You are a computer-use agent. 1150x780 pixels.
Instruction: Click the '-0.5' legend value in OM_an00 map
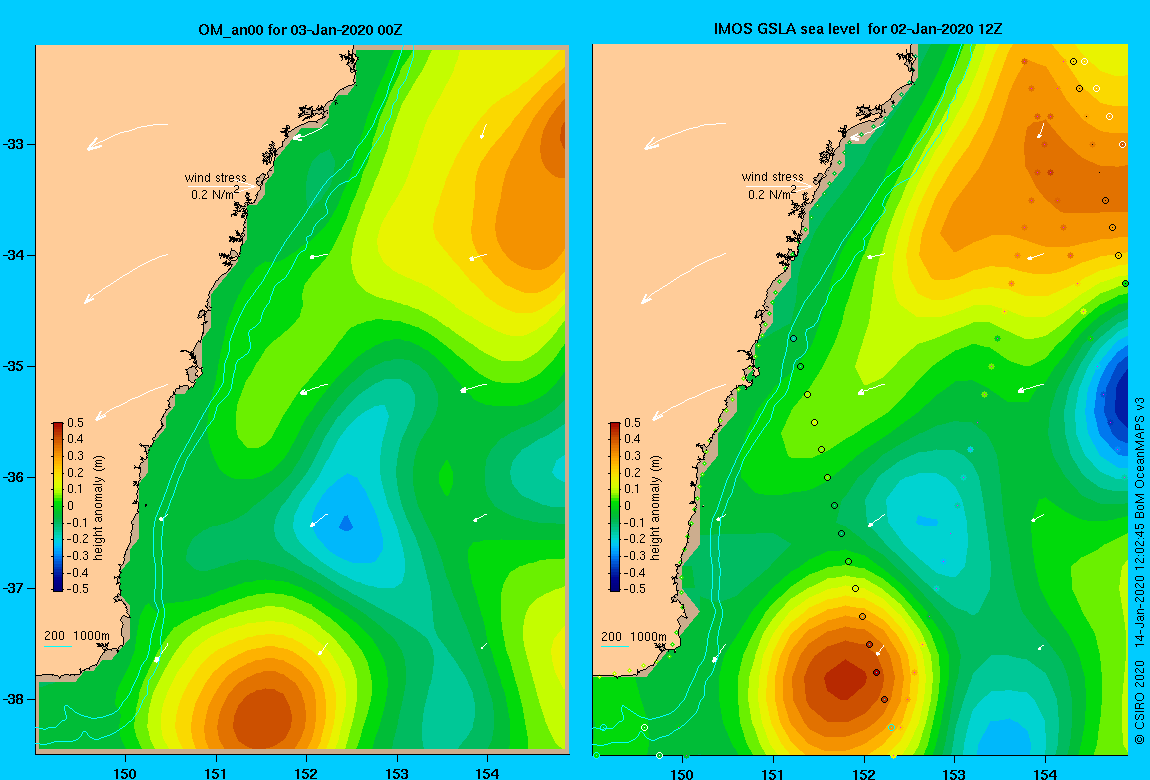pyautogui.click(x=78, y=589)
